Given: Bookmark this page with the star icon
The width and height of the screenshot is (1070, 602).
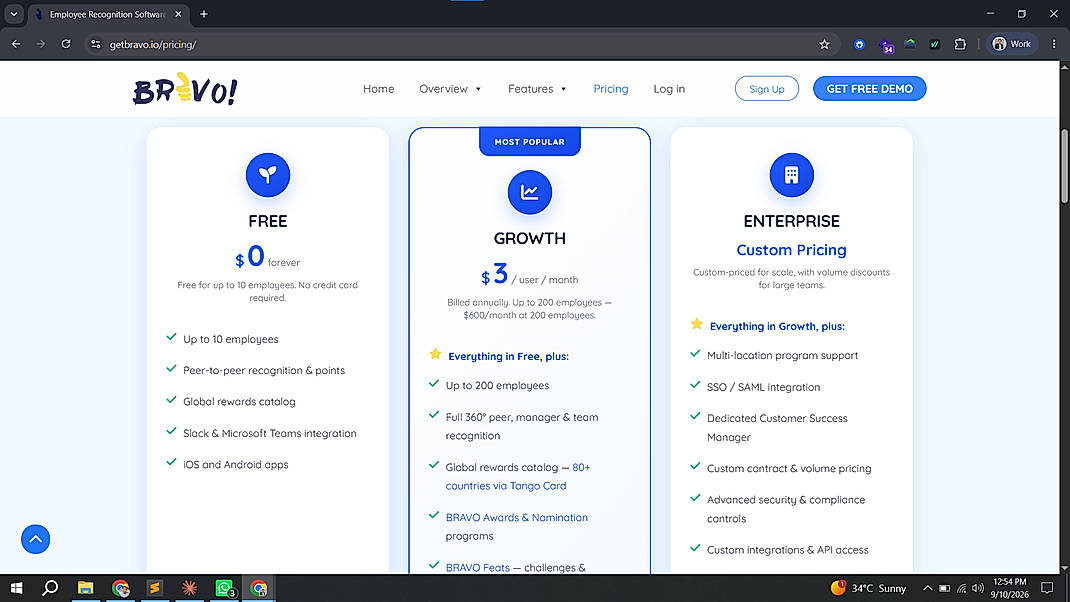Looking at the screenshot, I should point(824,44).
